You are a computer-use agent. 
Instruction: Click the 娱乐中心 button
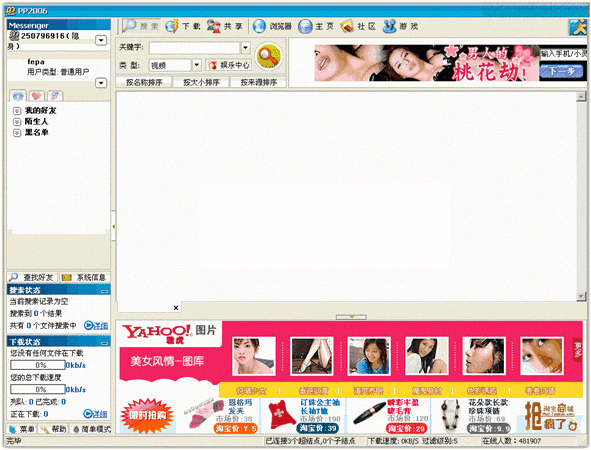[229, 65]
